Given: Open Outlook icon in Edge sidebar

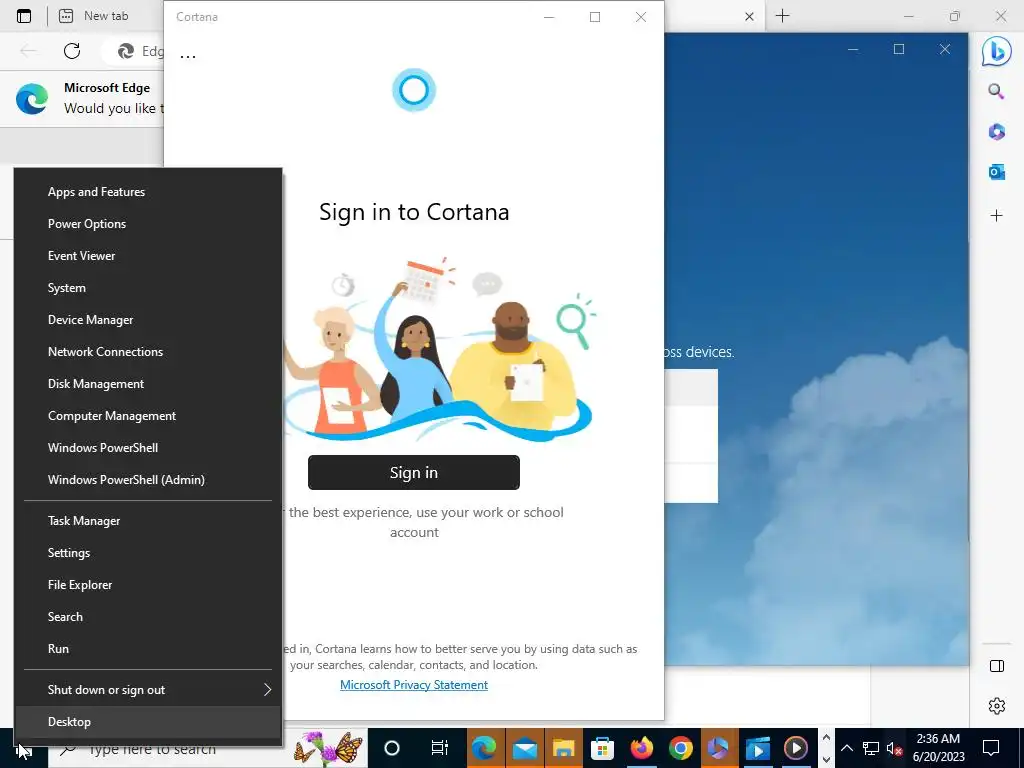Looking at the screenshot, I should coord(997,172).
